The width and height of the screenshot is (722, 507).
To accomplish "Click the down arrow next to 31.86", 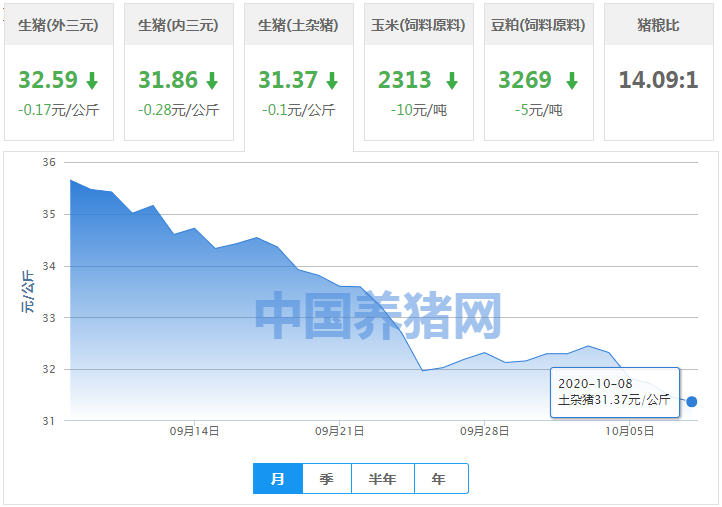I will coord(212,81).
